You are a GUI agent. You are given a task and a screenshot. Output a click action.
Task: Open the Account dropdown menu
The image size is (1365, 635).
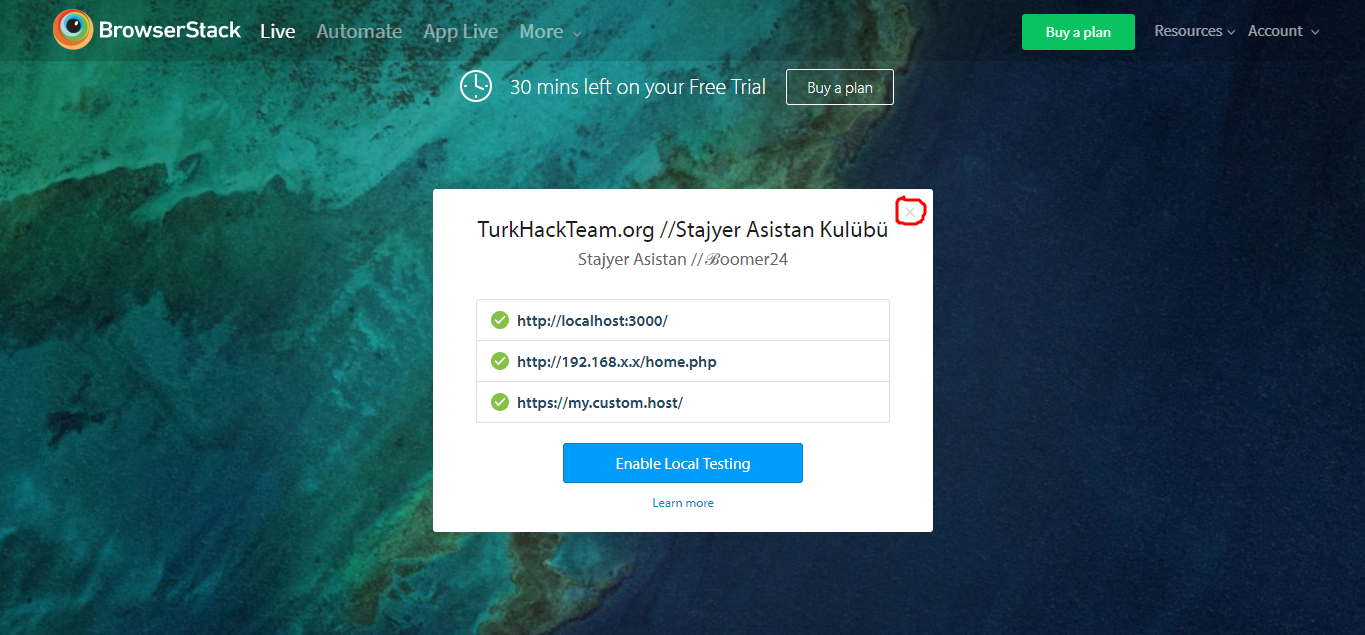click(x=1283, y=31)
